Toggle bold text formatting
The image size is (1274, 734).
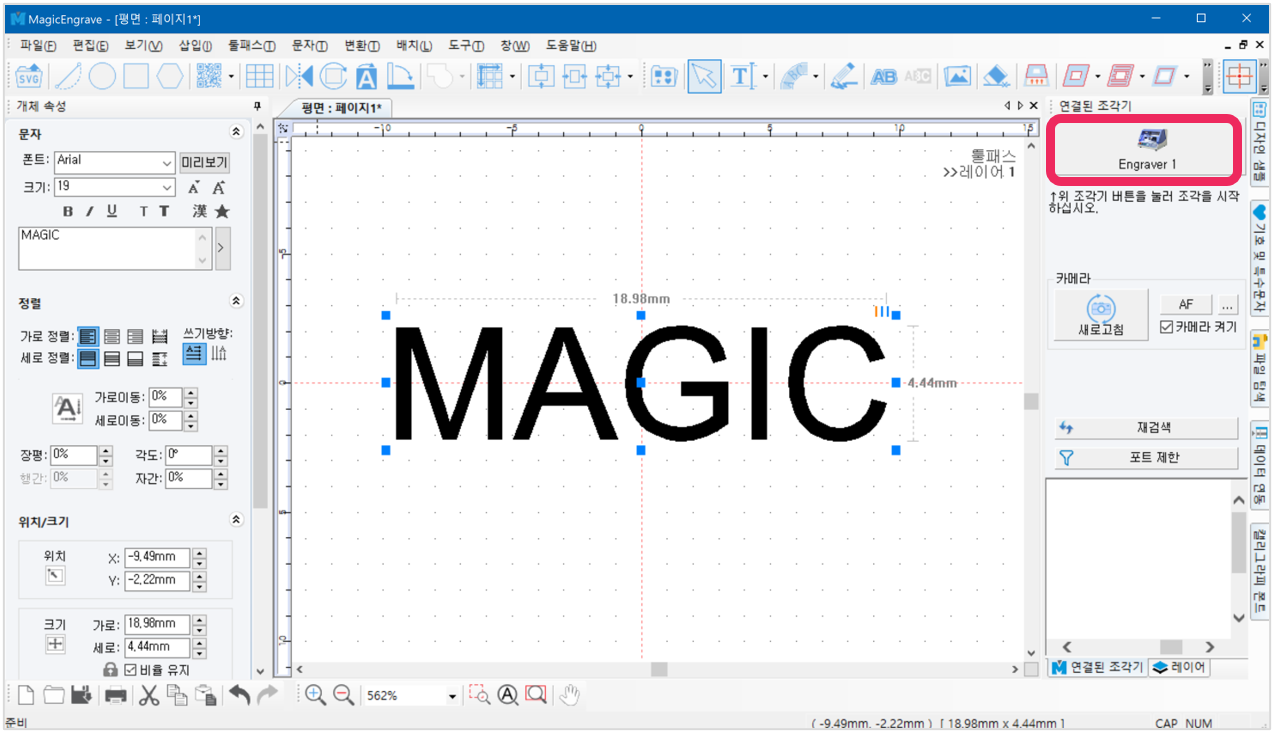tap(68, 211)
